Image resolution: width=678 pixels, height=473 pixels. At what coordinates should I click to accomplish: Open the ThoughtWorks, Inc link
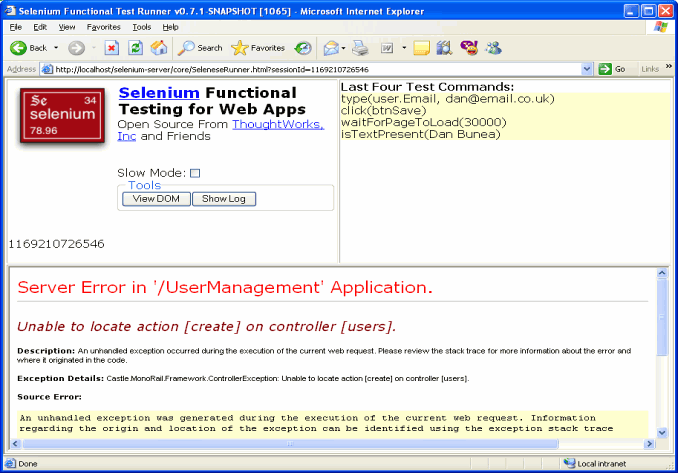[278, 125]
